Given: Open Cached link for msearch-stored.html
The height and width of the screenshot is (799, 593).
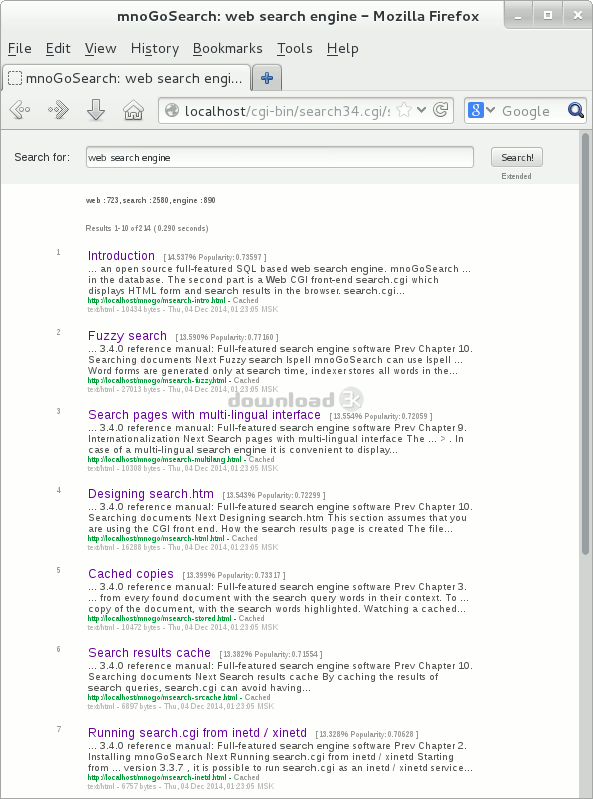Looking at the screenshot, I should (252, 618).
